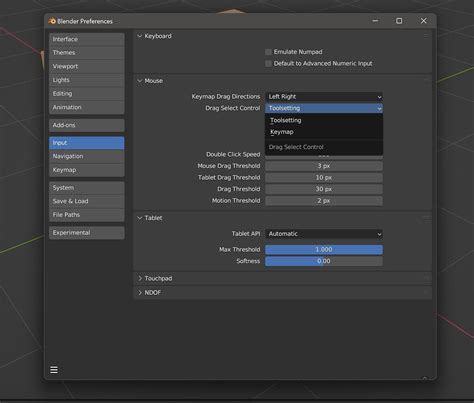Screen dimensions: 474x403
Task: Open the Navigation preferences section
Action: click(x=87, y=156)
